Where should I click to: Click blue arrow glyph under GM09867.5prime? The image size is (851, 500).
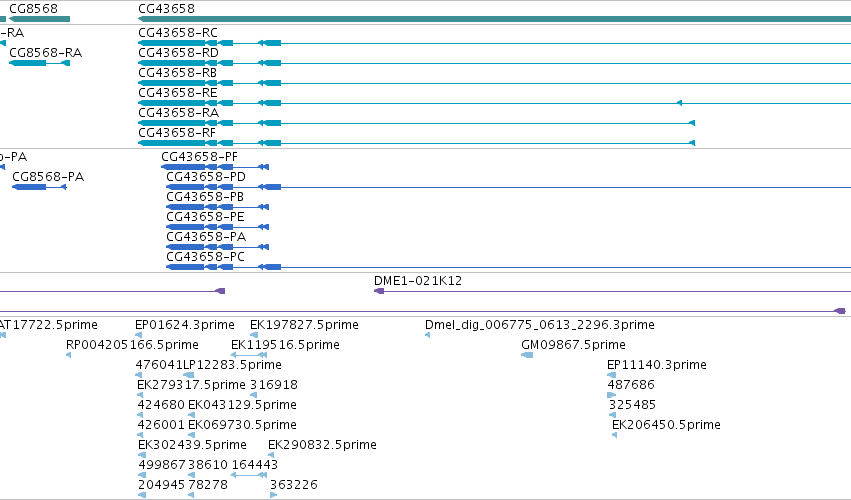click(527, 355)
